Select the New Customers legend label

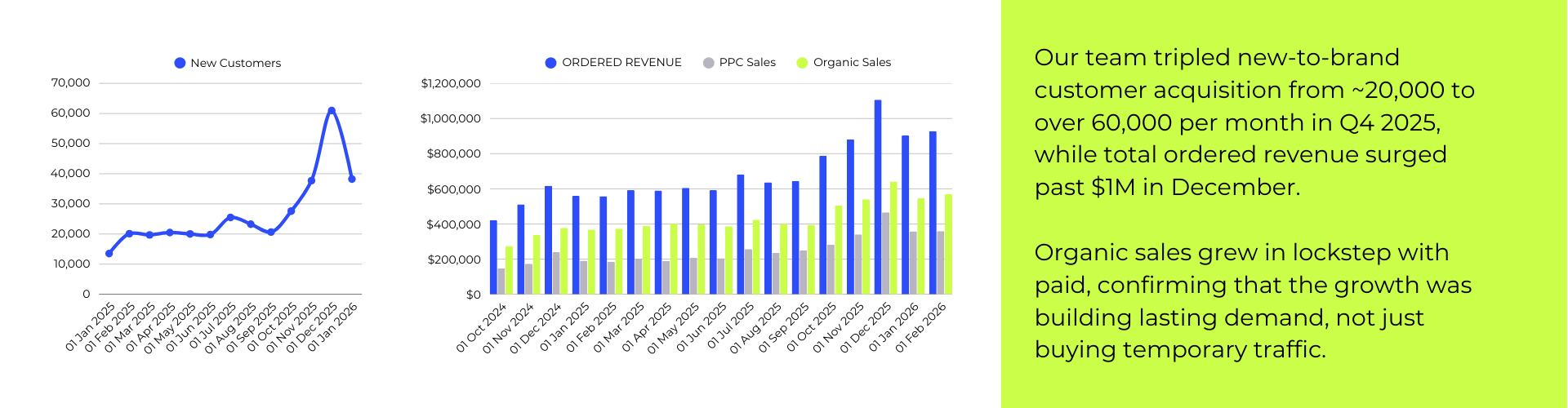pyautogui.click(x=235, y=63)
